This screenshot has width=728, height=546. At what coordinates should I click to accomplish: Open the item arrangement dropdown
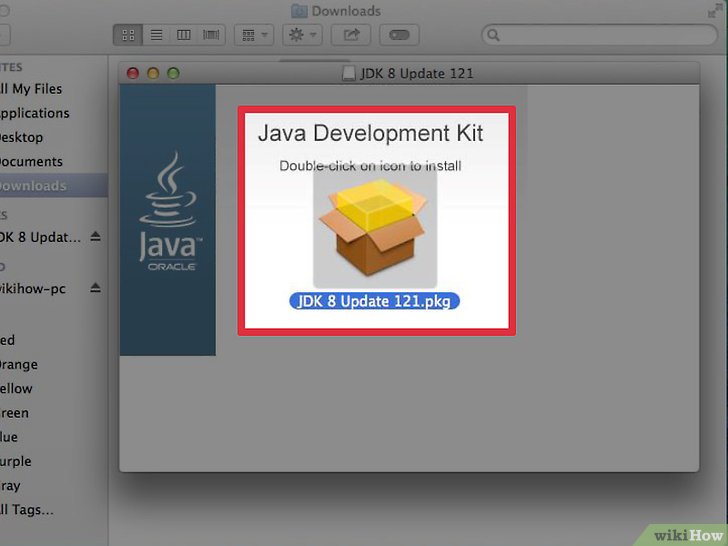click(254, 35)
